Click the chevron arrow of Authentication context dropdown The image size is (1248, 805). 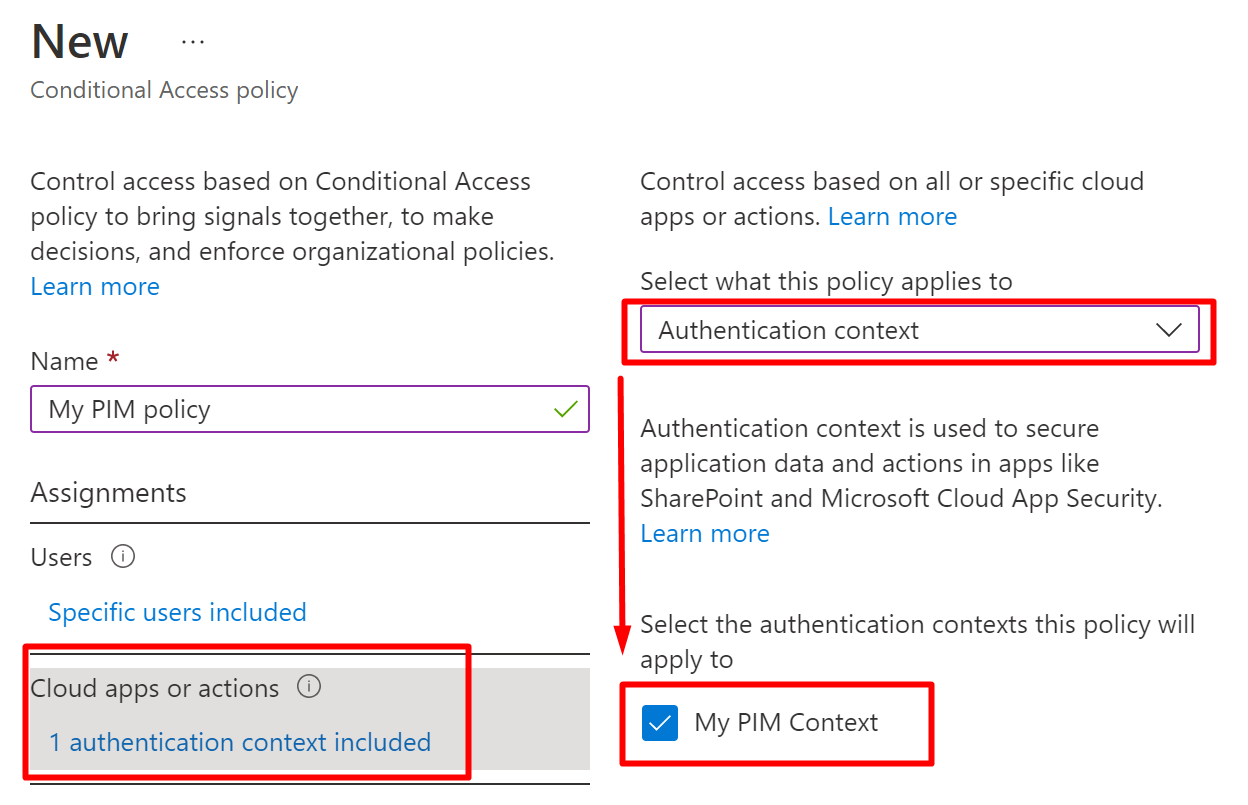(1168, 330)
